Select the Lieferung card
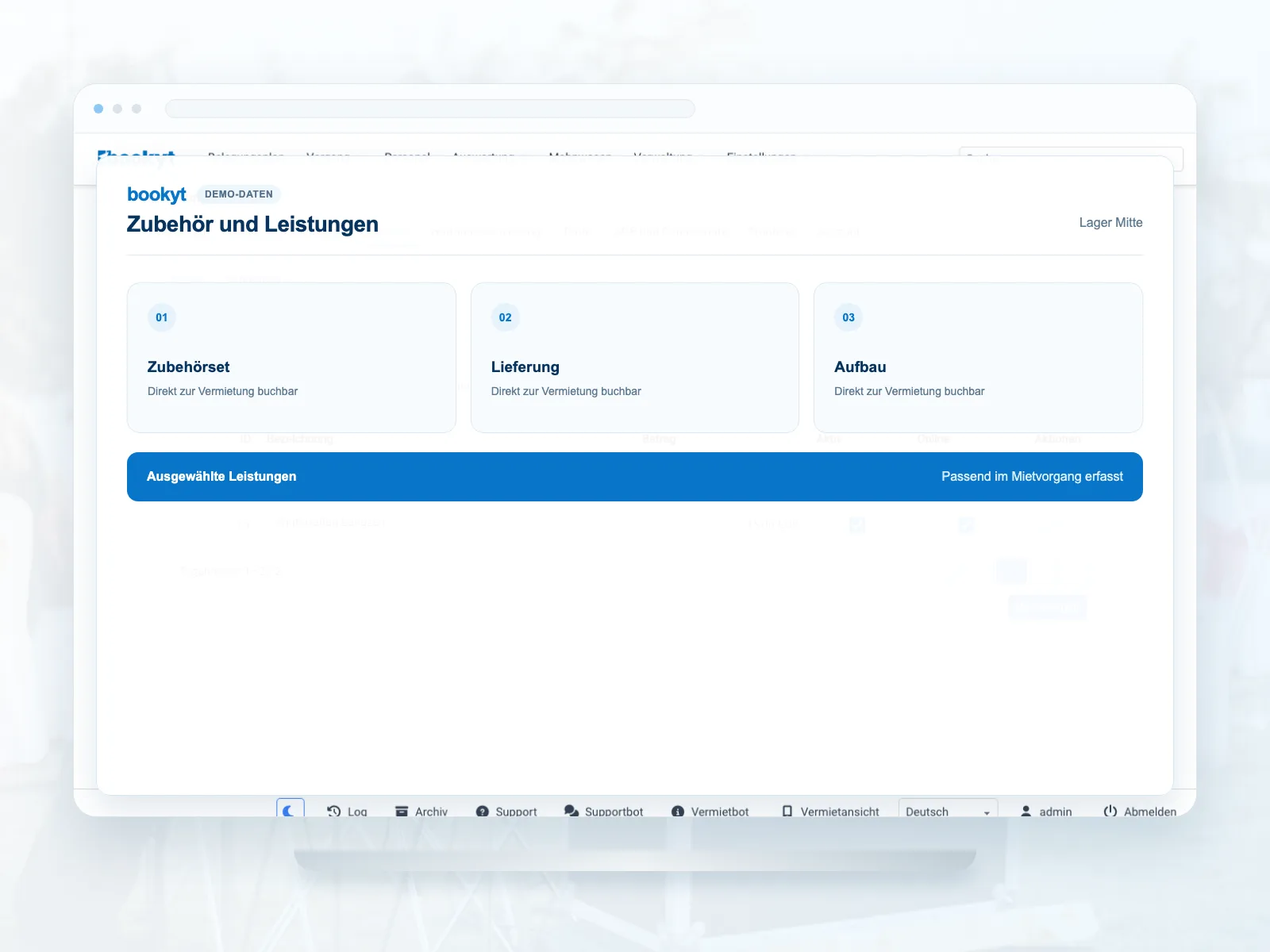 click(x=635, y=358)
